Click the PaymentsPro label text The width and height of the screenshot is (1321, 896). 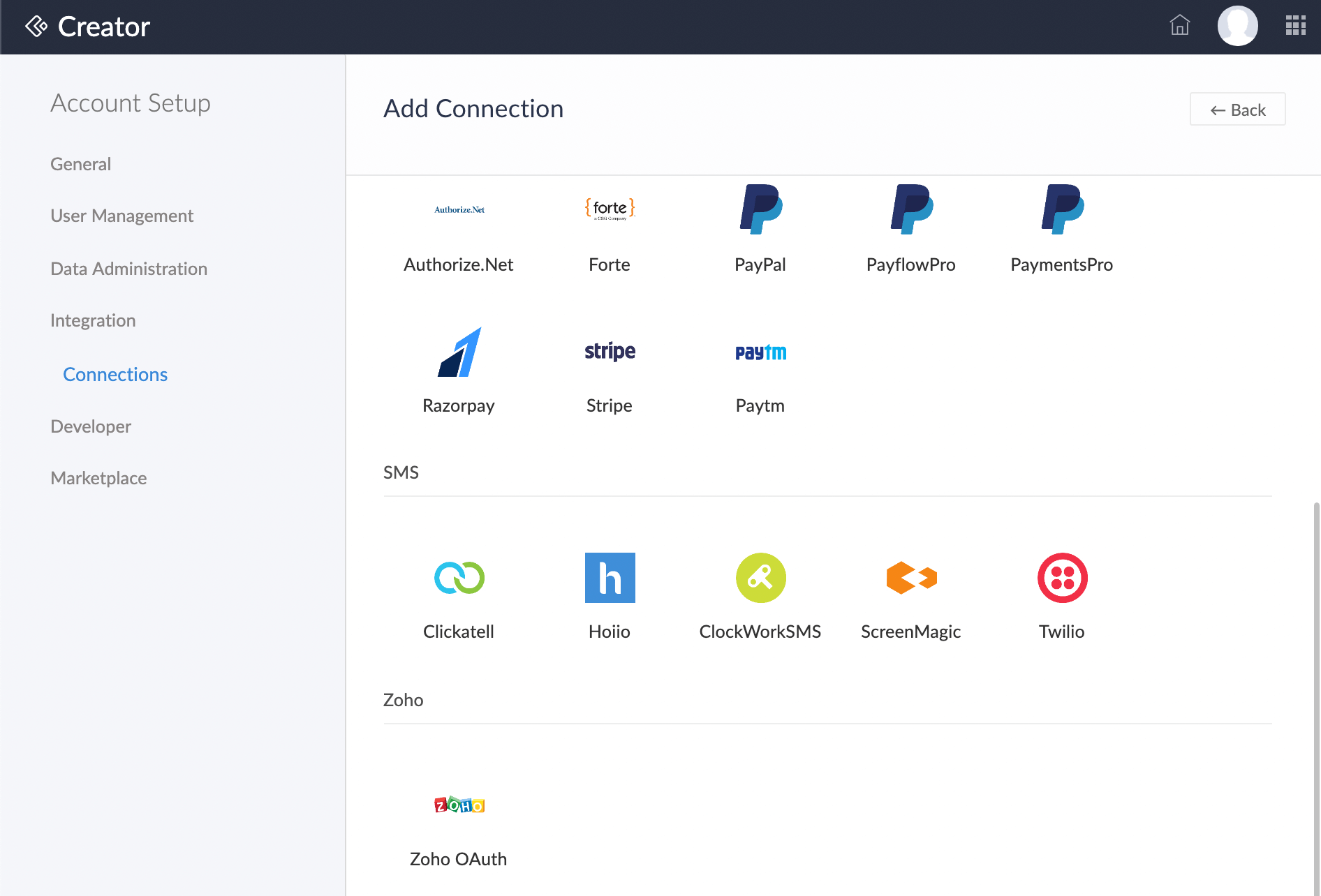[1062, 265]
